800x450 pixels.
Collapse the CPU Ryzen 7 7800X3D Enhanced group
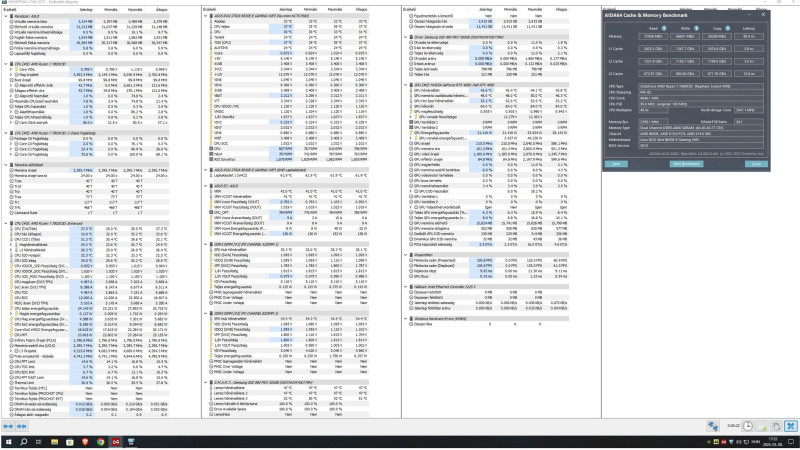[6, 223]
